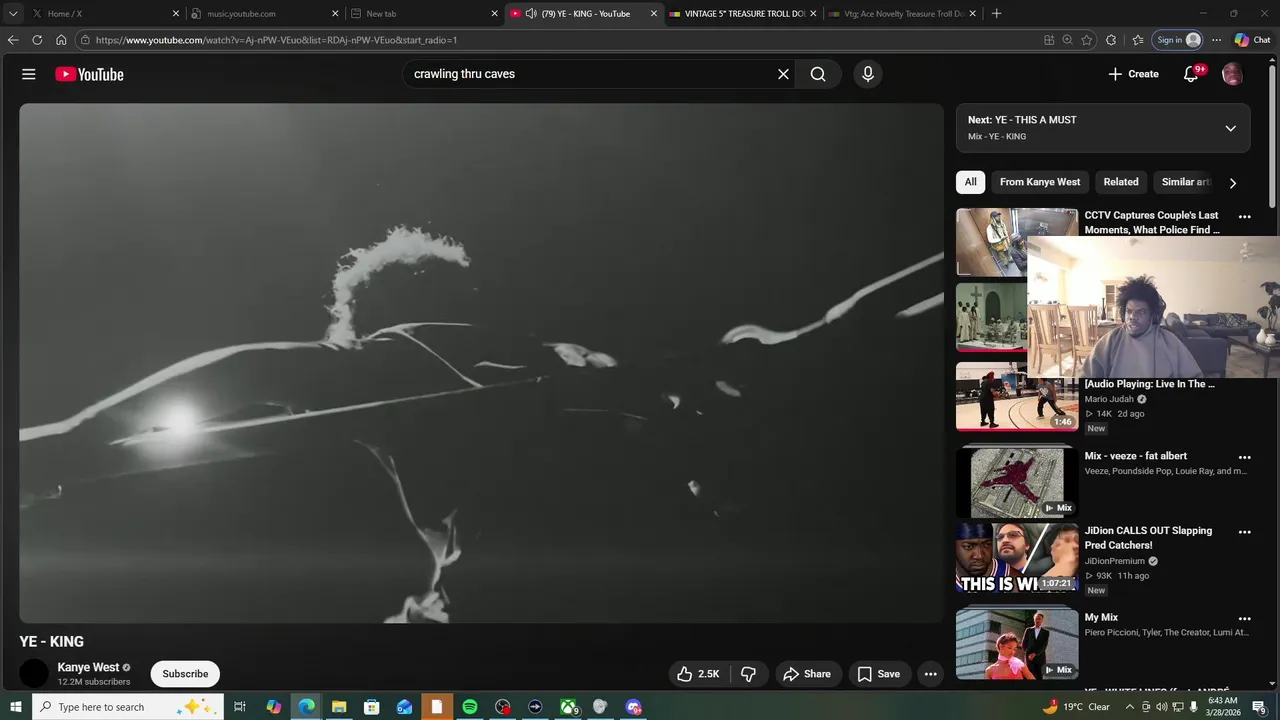
Task: Search with your voice microphone
Action: point(867,74)
